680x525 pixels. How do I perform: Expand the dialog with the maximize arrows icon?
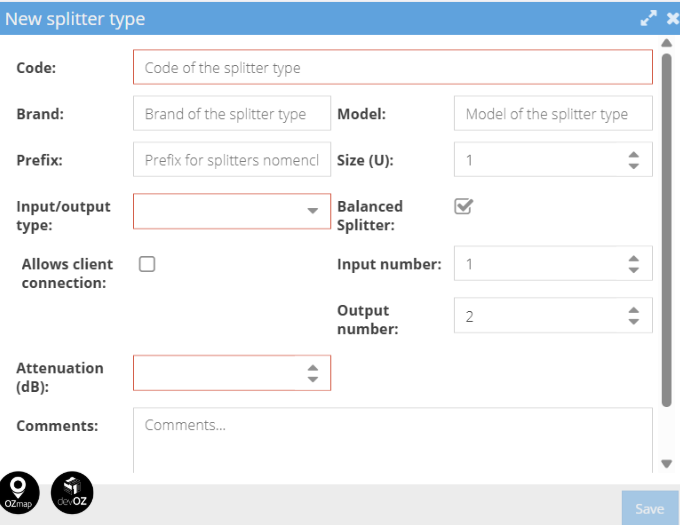tap(648, 18)
